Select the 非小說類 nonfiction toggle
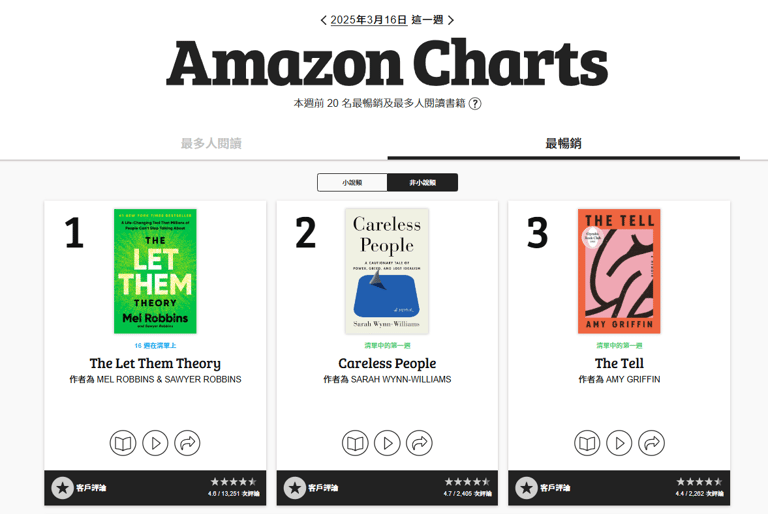This screenshot has width=768, height=514. (x=423, y=182)
